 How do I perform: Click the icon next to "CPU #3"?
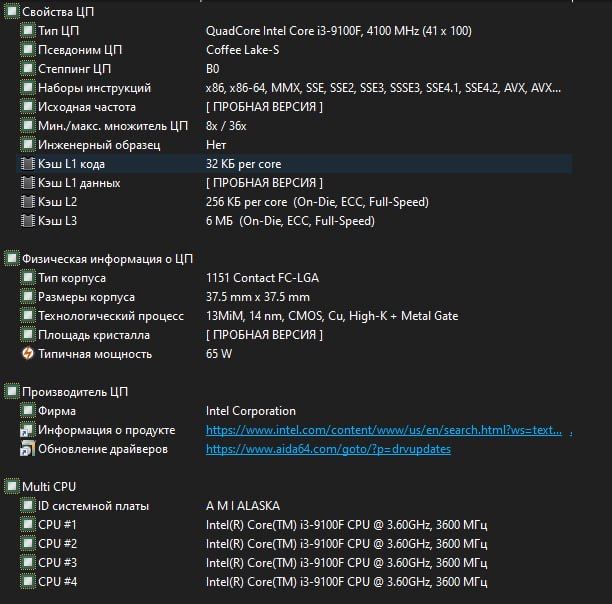[x=27, y=563]
